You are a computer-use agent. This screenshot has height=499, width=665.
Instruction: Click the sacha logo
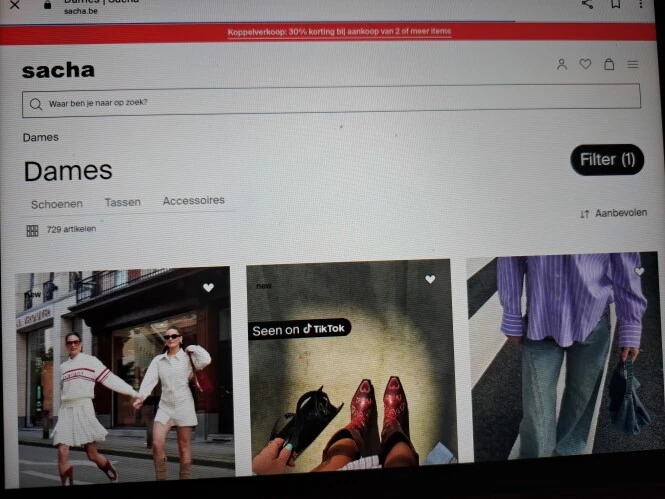[58, 70]
